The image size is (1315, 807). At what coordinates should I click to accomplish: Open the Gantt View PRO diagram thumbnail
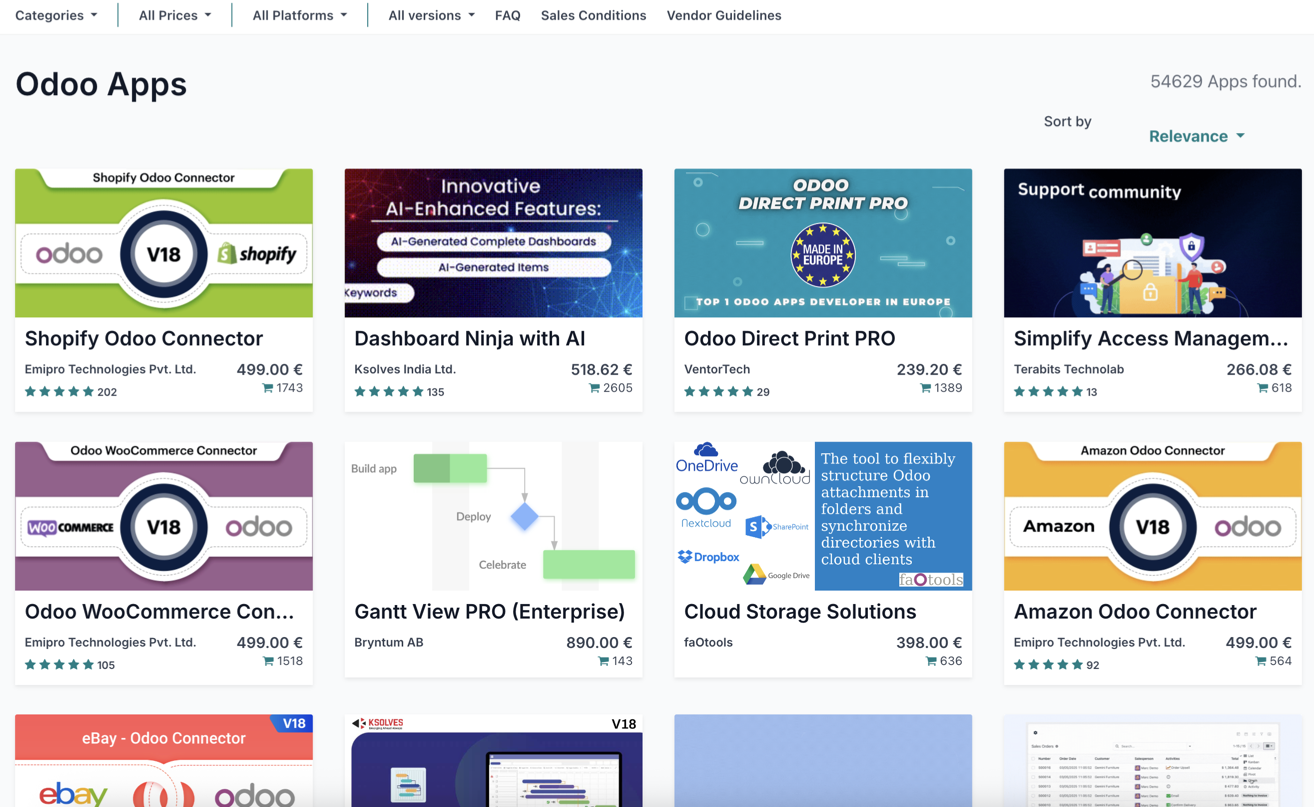point(493,516)
